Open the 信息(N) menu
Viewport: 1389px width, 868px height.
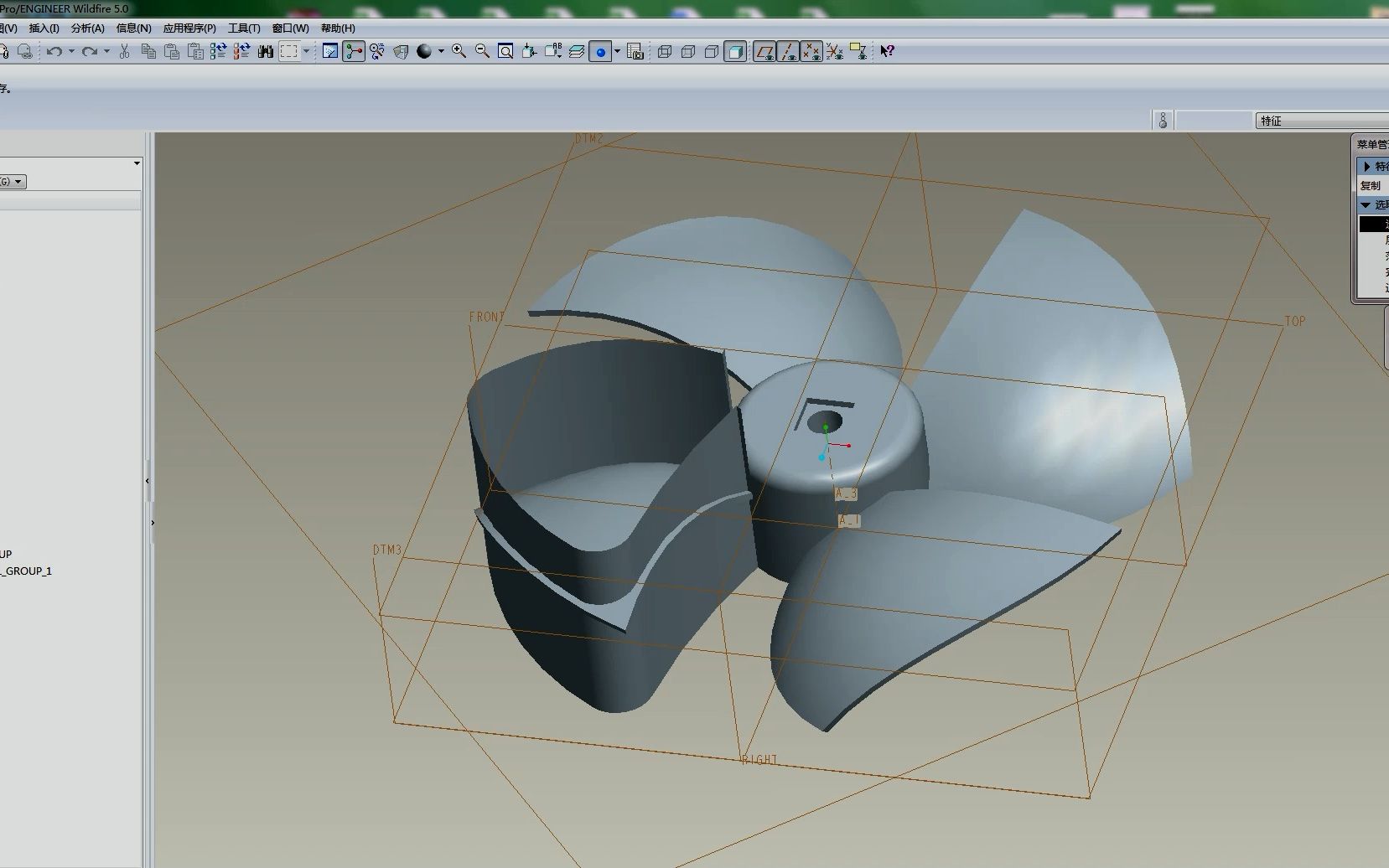(x=134, y=28)
